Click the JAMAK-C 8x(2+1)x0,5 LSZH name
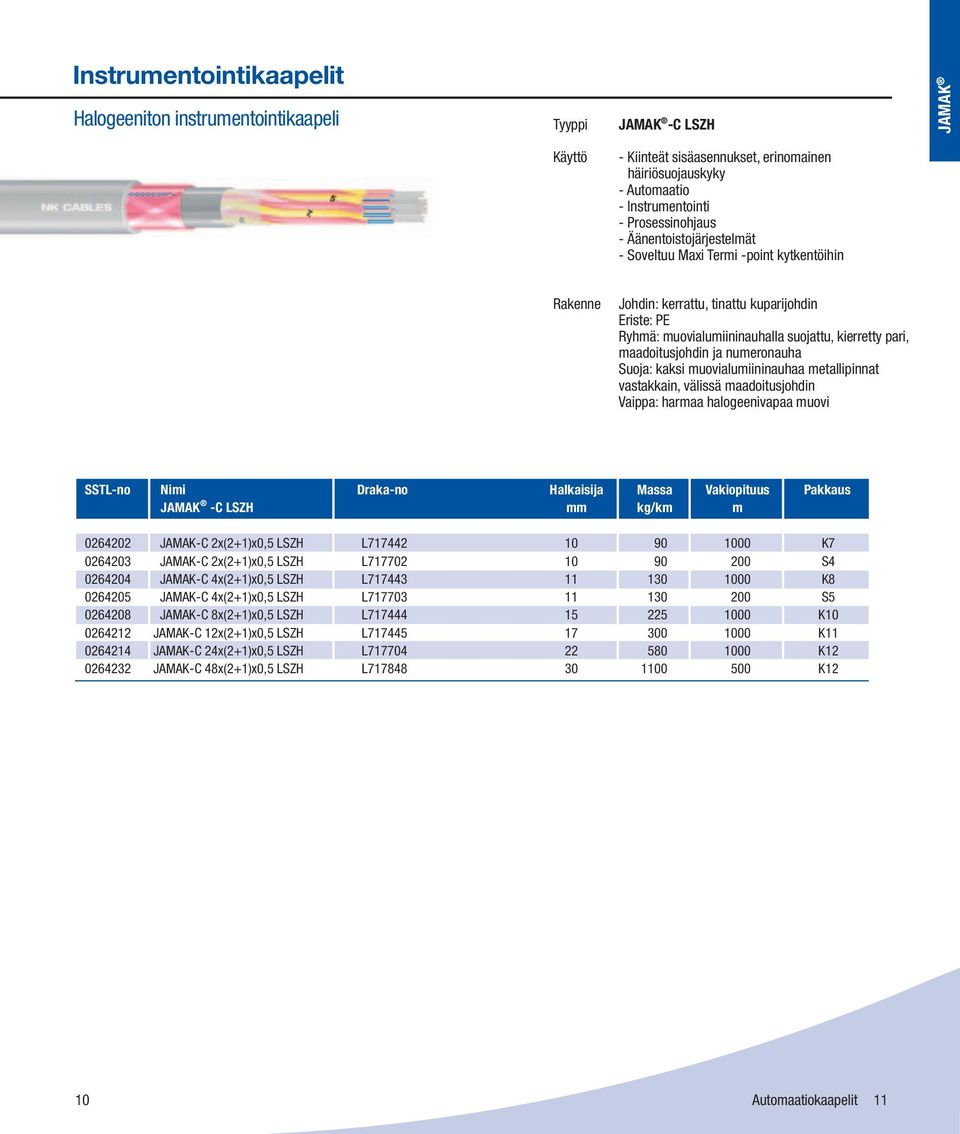Screen dimensions: 960x1134 click(x=231, y=615)
